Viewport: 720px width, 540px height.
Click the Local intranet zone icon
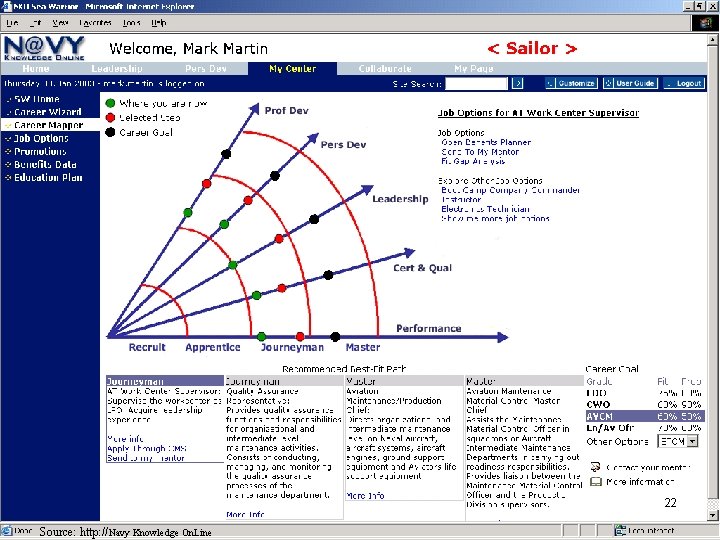620,530
